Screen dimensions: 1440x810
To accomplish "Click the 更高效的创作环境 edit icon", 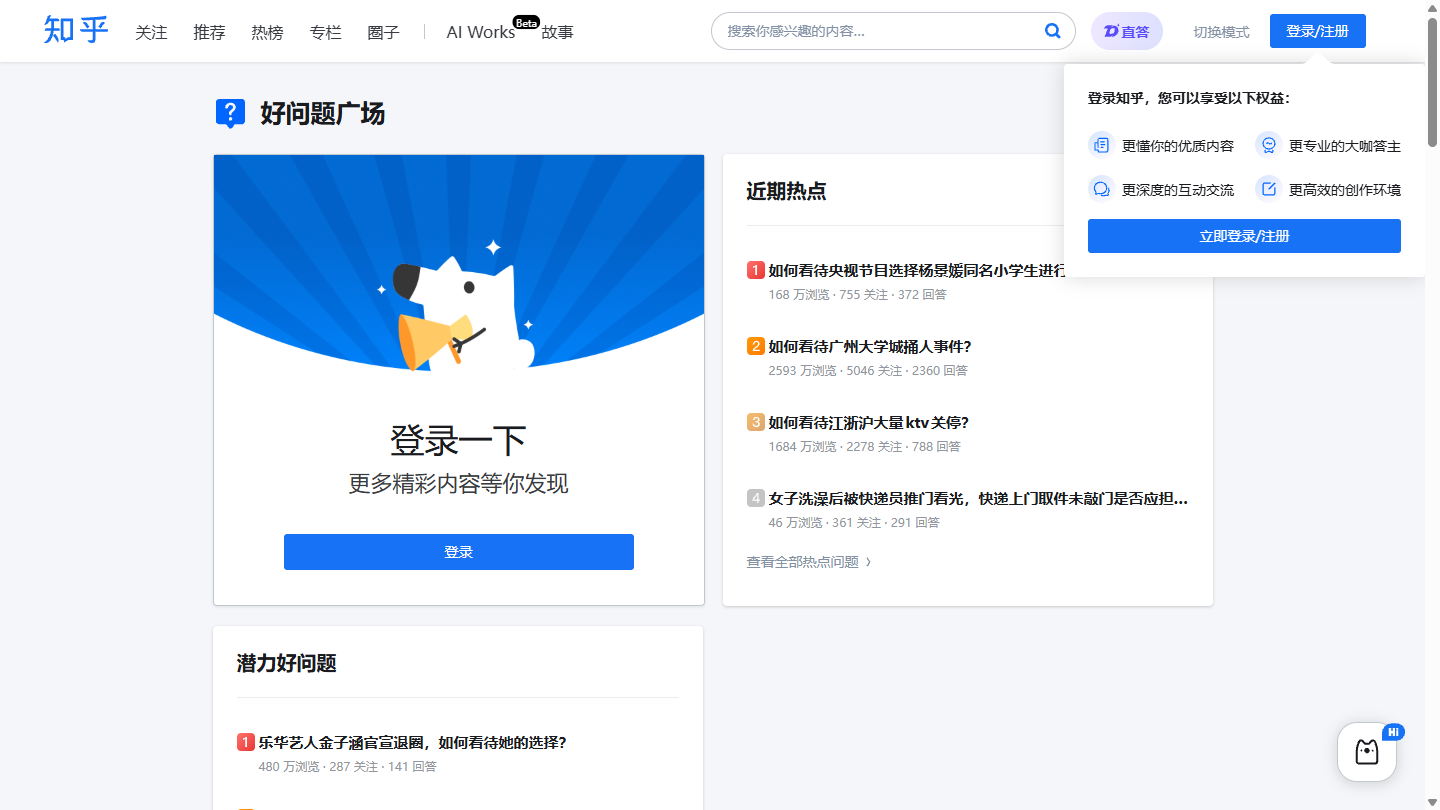I will click(x=1268, y=188).
